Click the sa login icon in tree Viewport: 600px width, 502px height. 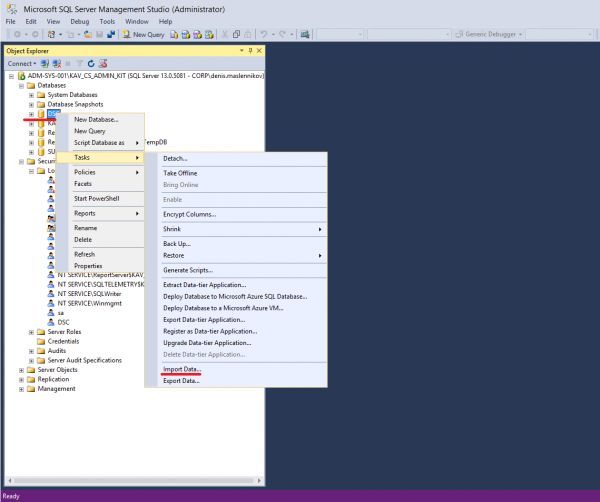pyautogui.click(x=50, y=312)
